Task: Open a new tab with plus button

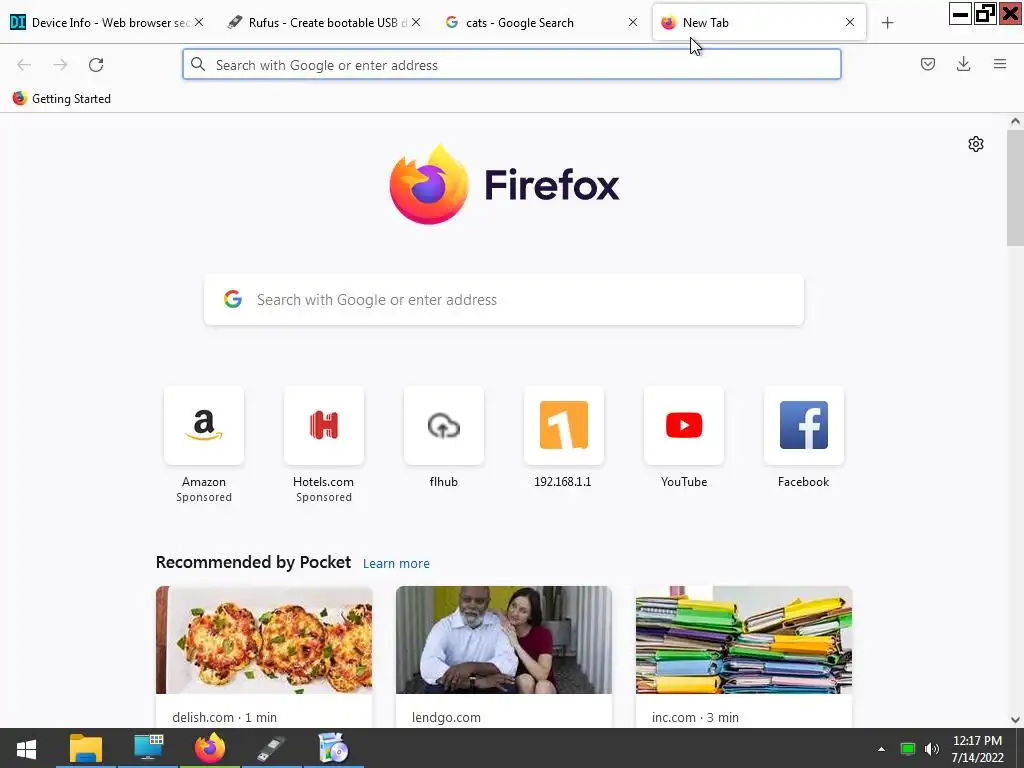Action: (x=887, y=23)
